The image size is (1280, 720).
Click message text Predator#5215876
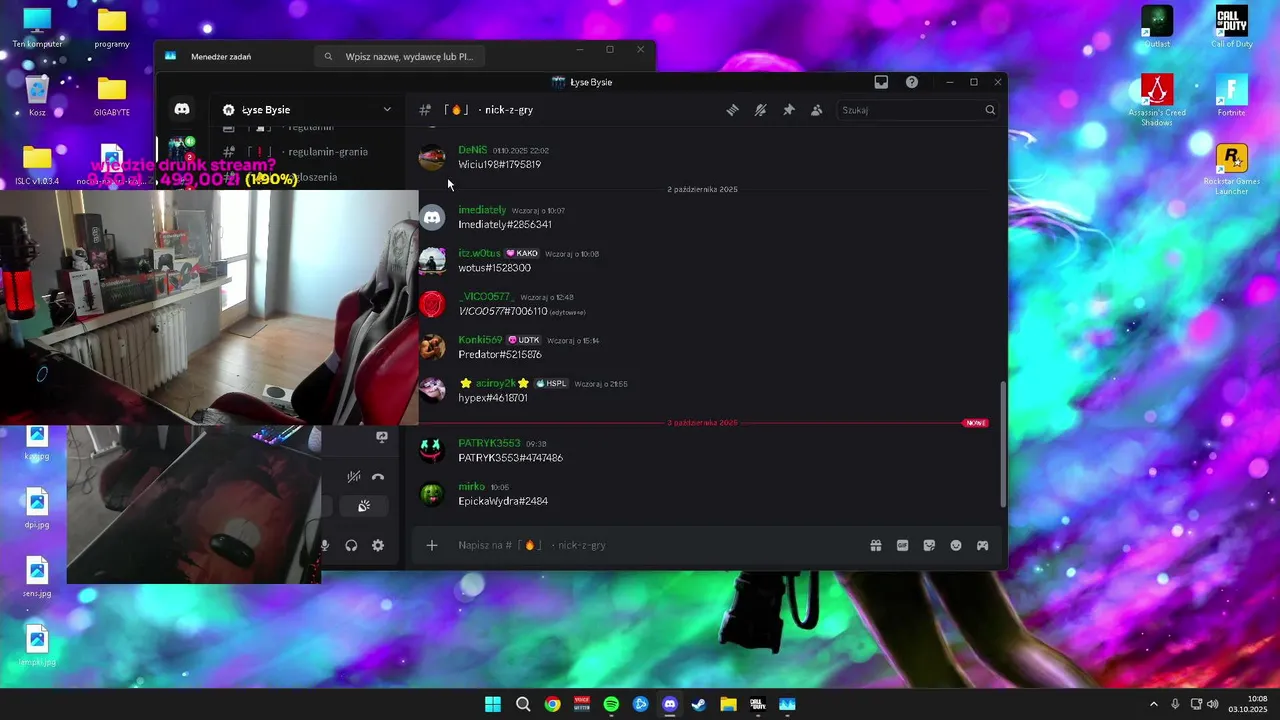tap(500, 355)
